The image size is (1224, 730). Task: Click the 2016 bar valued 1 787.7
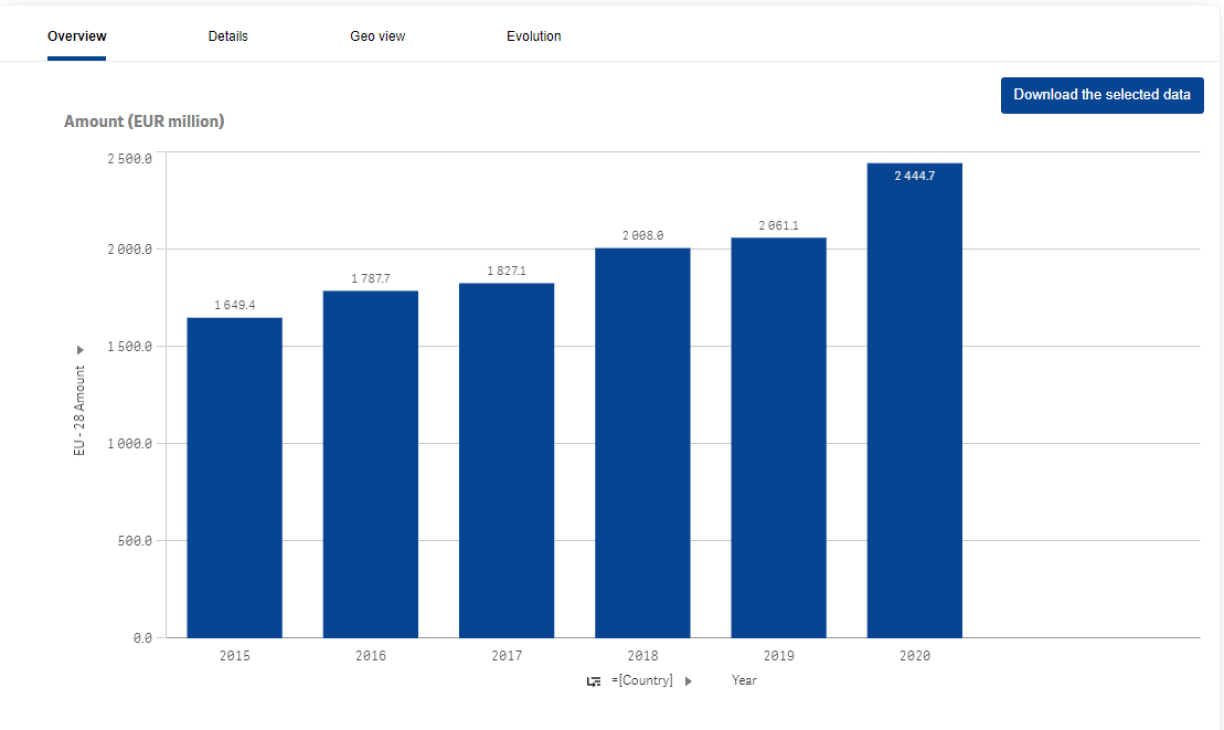[x=370, y=464]
